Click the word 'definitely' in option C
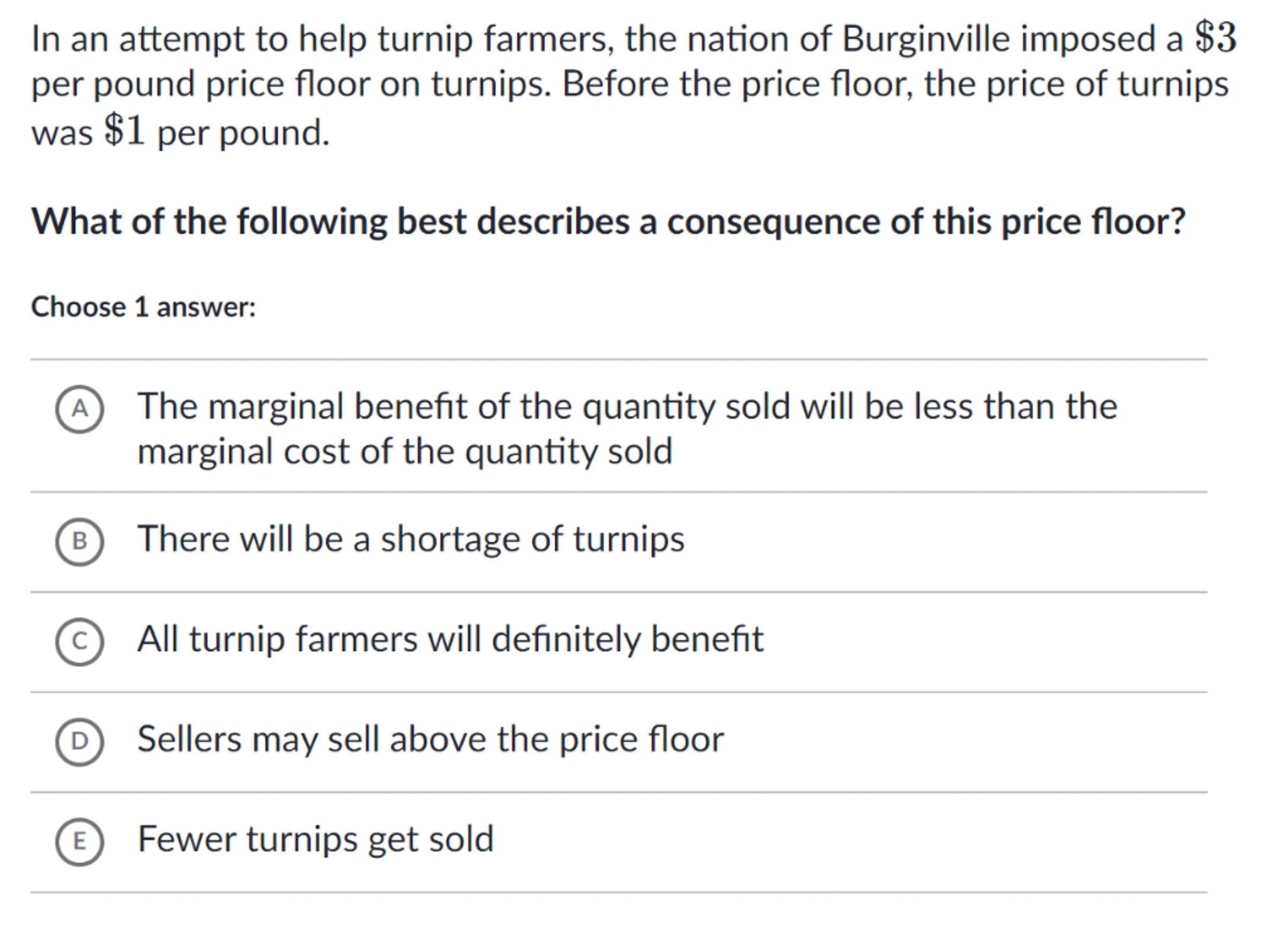Image resolution: width=1288 pixels, height=933 pixels. pos(565,639)
